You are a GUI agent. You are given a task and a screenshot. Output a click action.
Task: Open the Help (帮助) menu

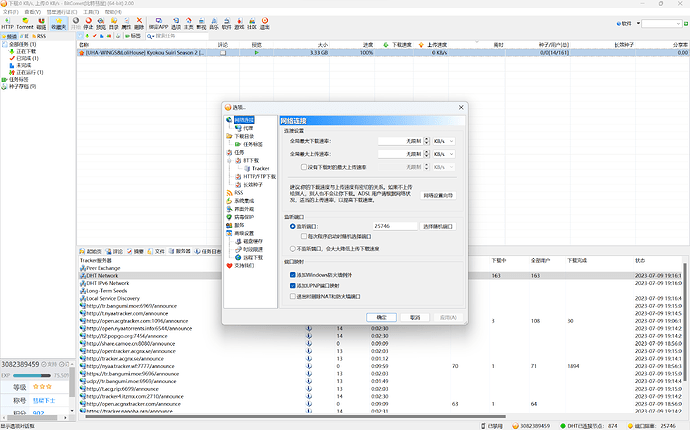tap(113, 12)
